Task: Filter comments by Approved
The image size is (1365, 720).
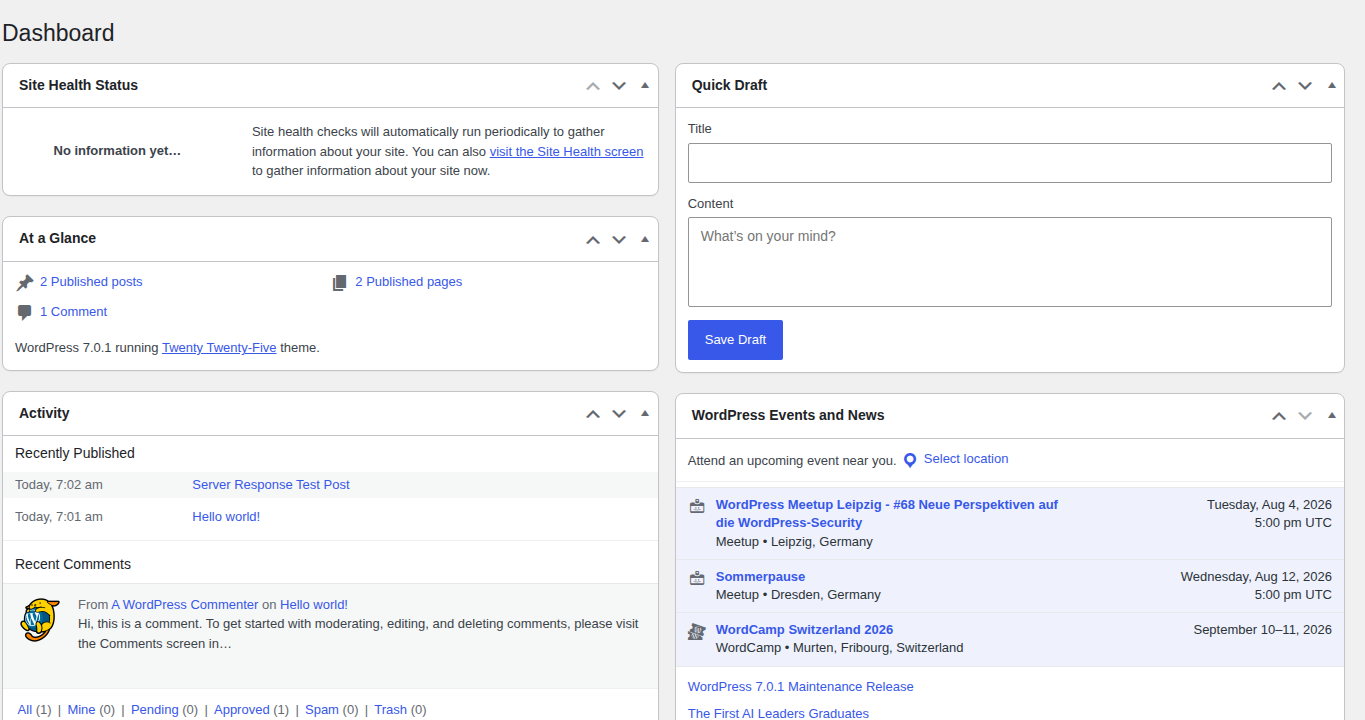Action: (x=242, y=710)
